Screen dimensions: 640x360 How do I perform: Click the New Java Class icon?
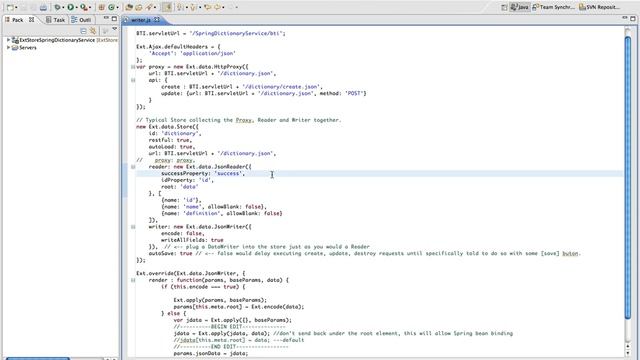[111, 7]
